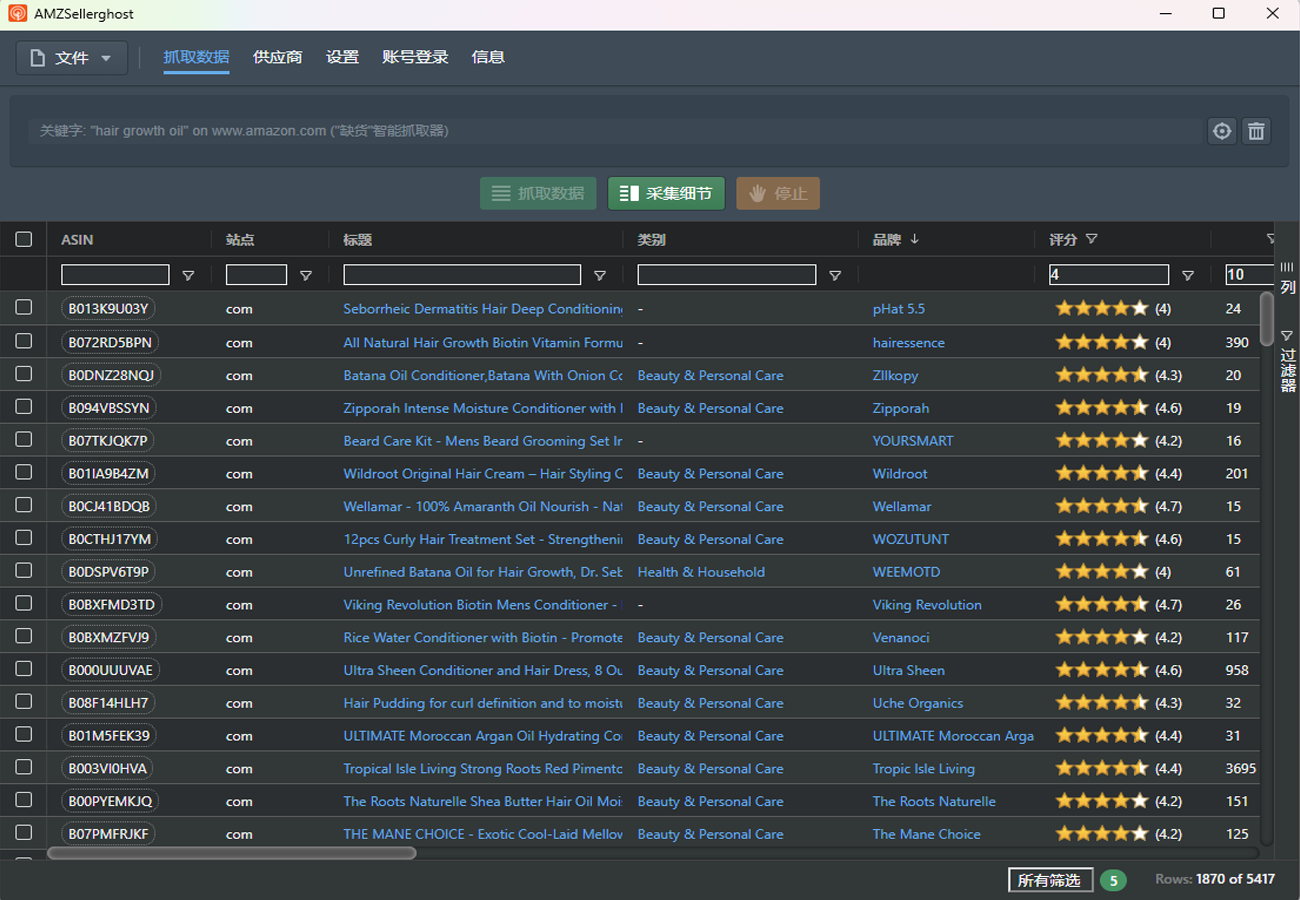Check the row for ASIN B01IA9B4ZM
Viewport: 1300px width, 900px height.
pyautogui.click(x=23, y=472)
